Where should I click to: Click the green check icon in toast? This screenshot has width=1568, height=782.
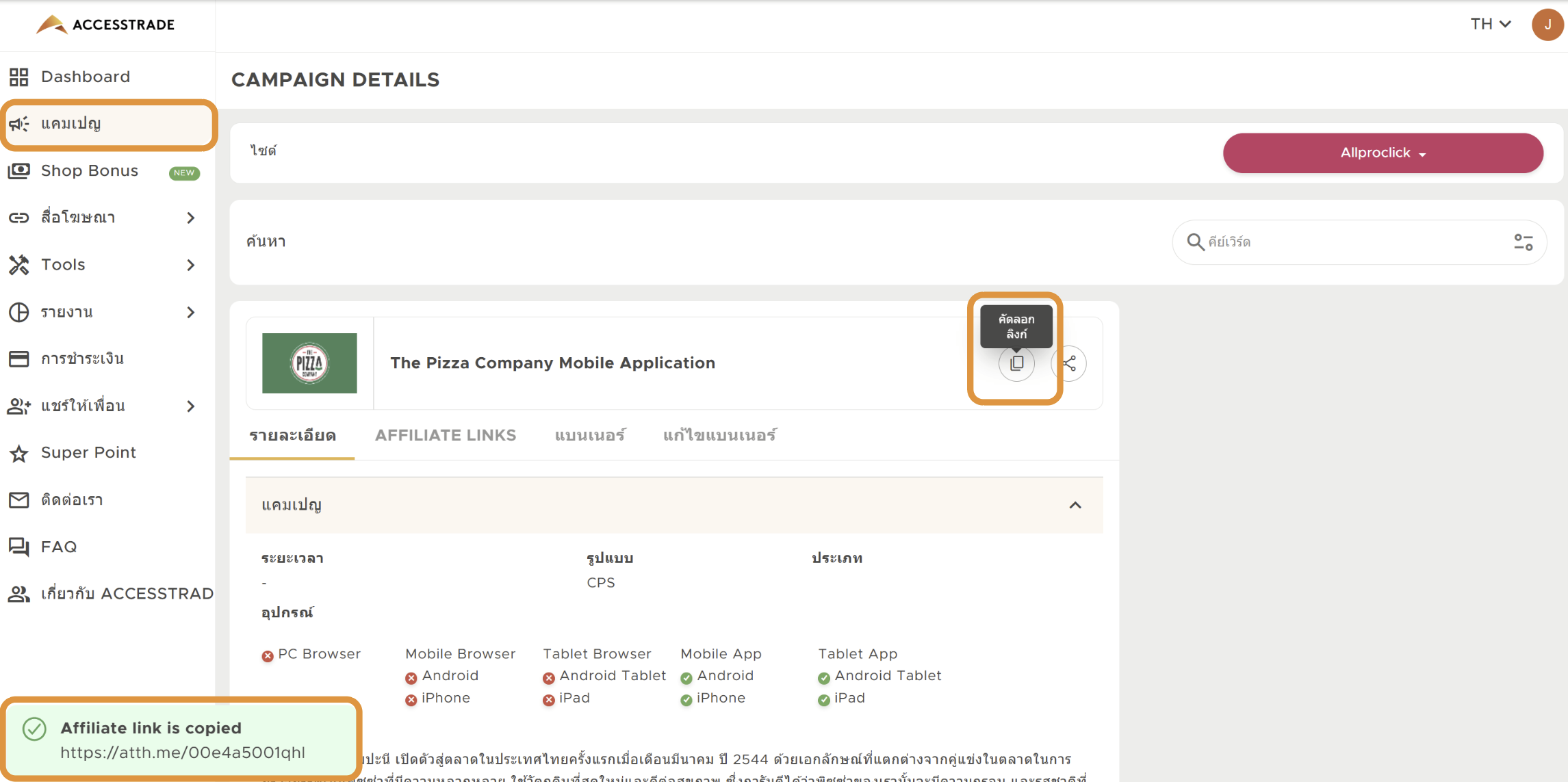point(34,729)
